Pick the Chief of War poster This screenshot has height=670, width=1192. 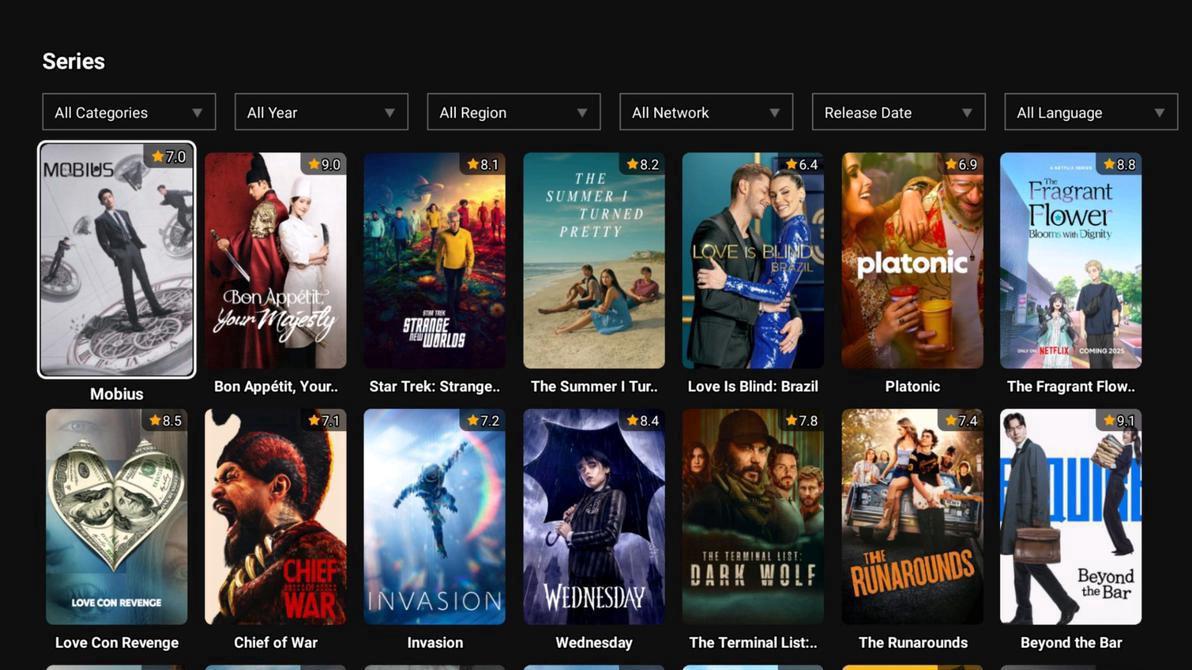click(x=275, y=516)
